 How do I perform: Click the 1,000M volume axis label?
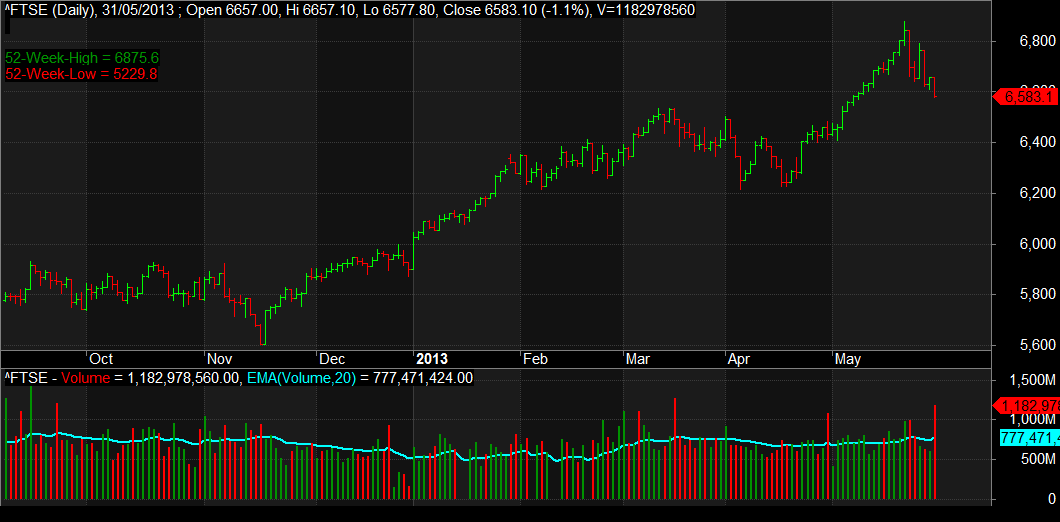(x=1031, y=421)
